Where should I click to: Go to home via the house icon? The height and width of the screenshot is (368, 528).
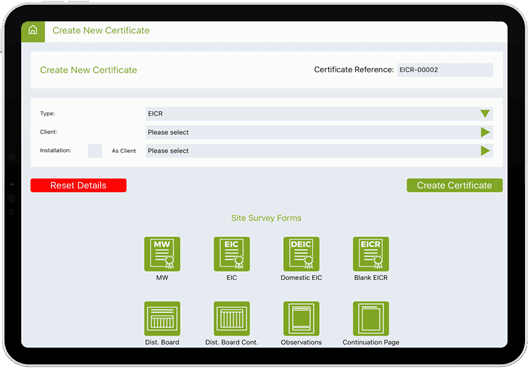coord(33,30)
